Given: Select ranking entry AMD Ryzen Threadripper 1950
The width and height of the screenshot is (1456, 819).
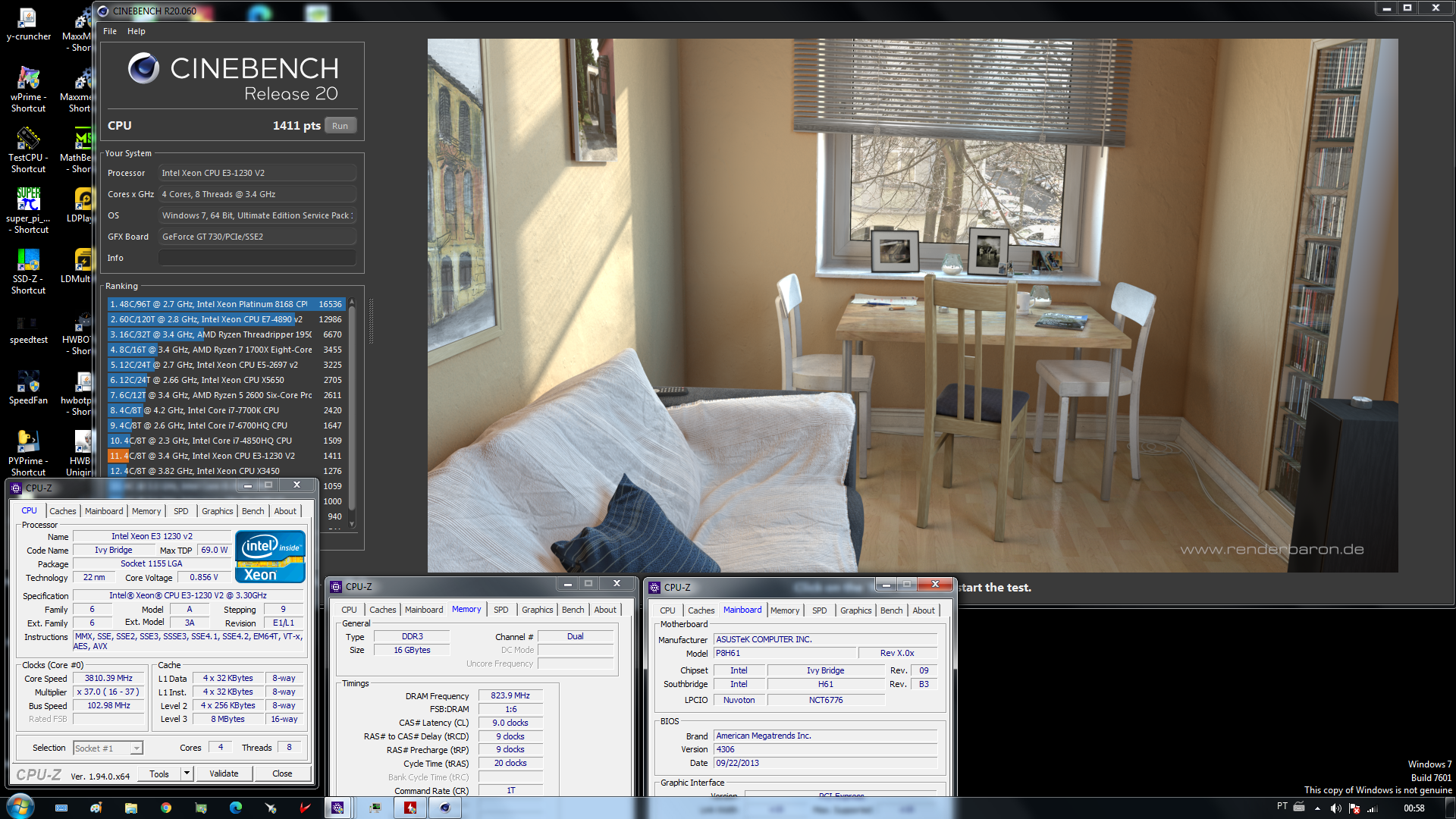Looking at the screenshot, I should click(227, 334).
